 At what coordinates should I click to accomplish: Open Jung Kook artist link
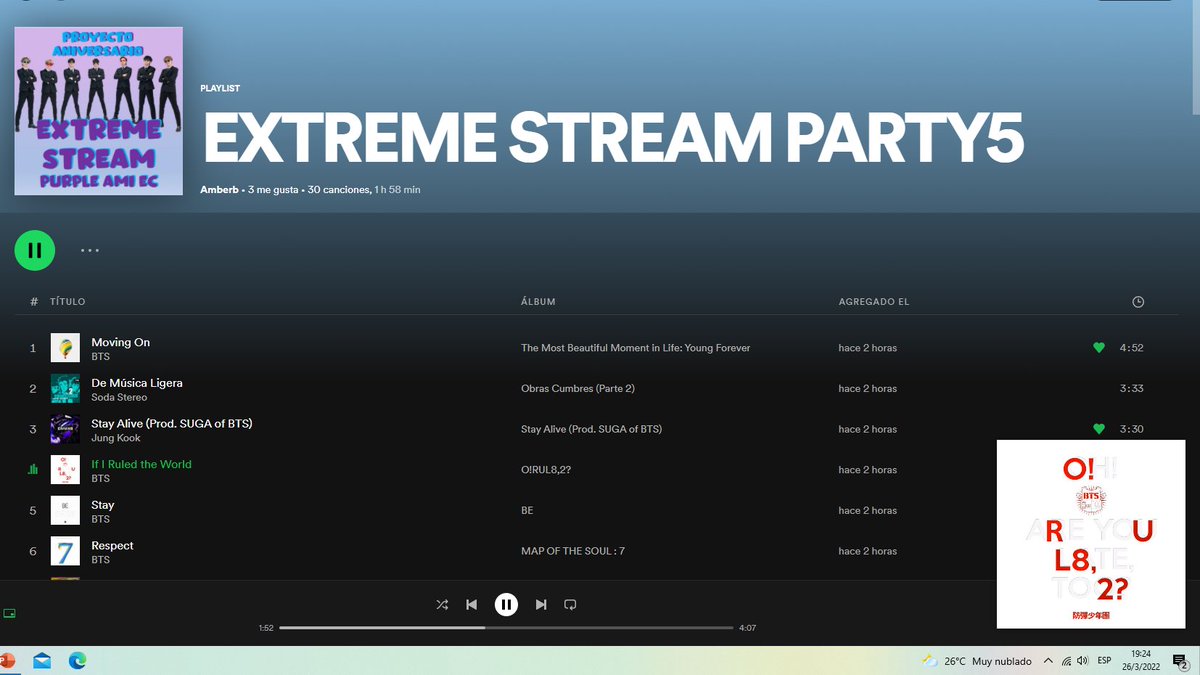coord(116,438)
